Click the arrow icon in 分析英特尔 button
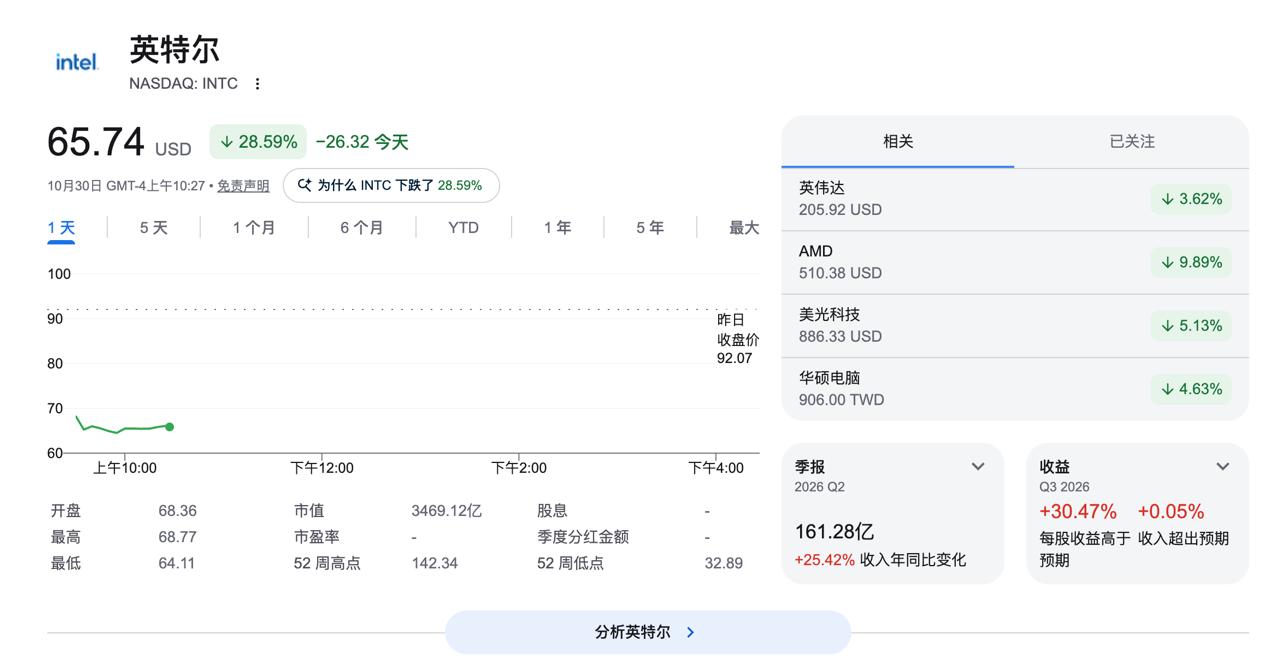Viewport: 1280px width, 667px height. (690, 632)
